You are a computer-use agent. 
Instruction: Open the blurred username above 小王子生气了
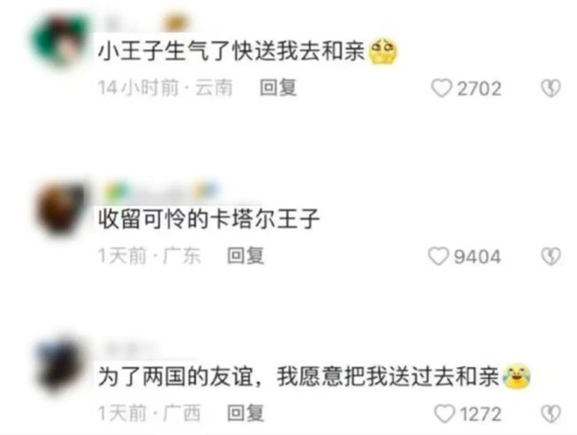[x=145, y=23]
